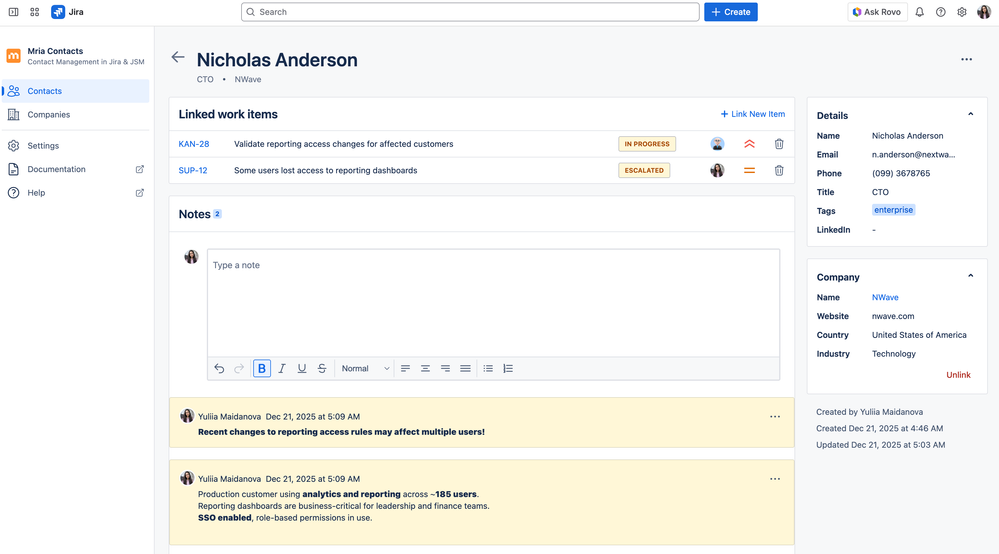
Task: Open options for the first note
Action: click(x=775, y=416)
